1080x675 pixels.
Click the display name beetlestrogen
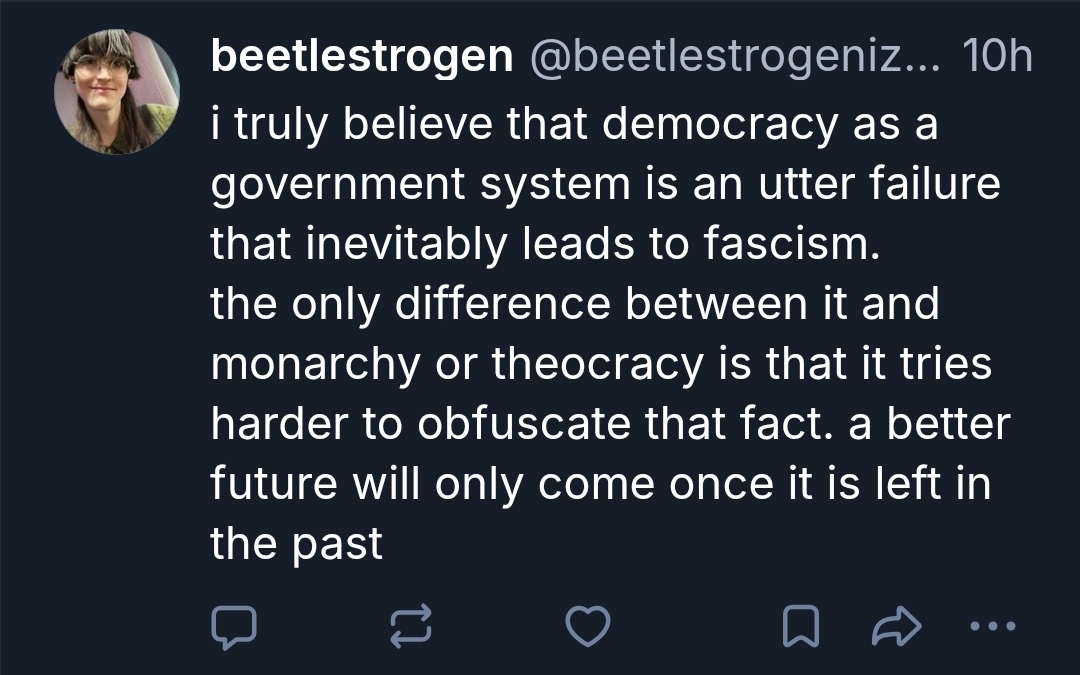tap(362, 59)
